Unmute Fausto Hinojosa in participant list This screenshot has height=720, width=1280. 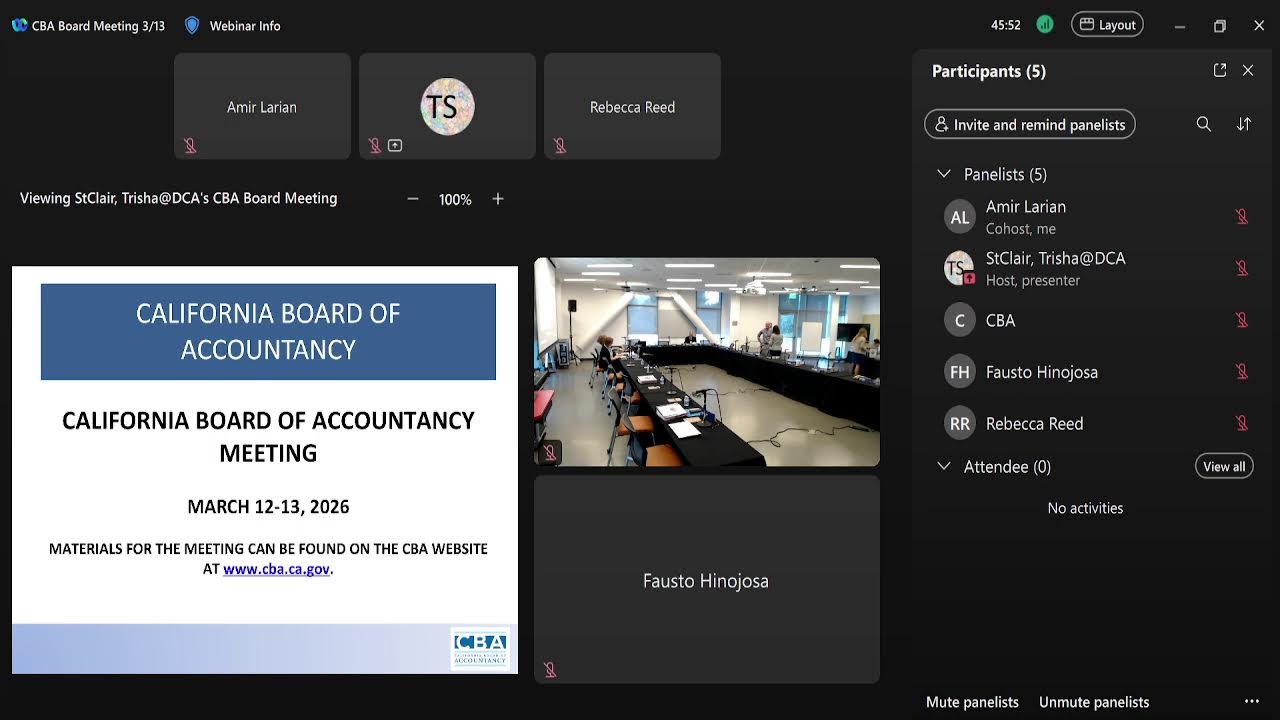tap(1242, 372)
